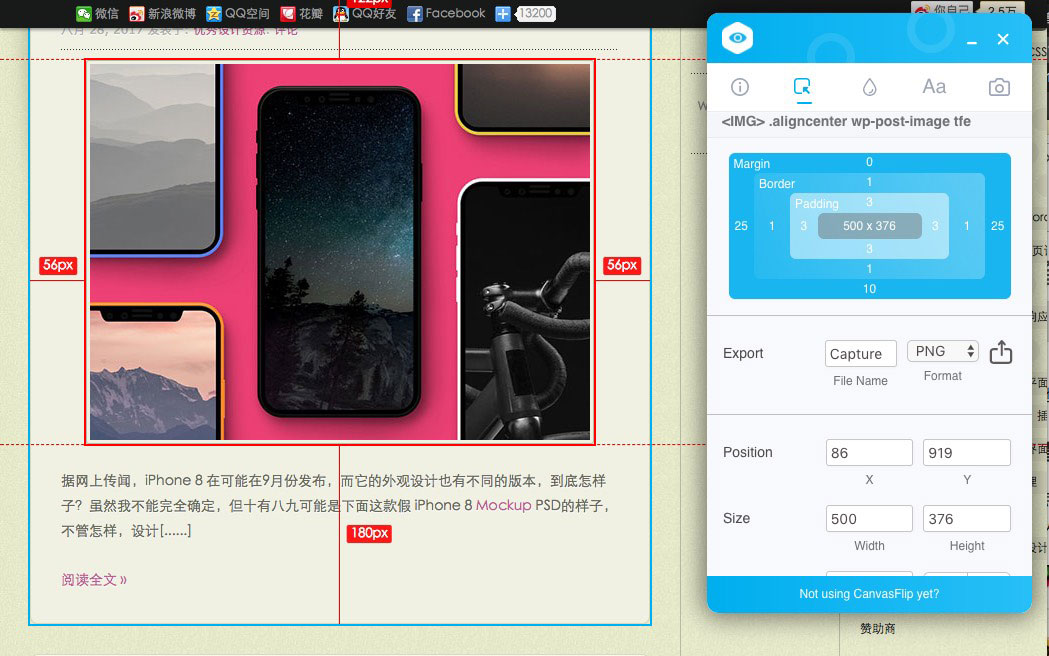Click the 13200 share count badge
This screenshot has height=656, width=1049.
click(x=536, y=13)
